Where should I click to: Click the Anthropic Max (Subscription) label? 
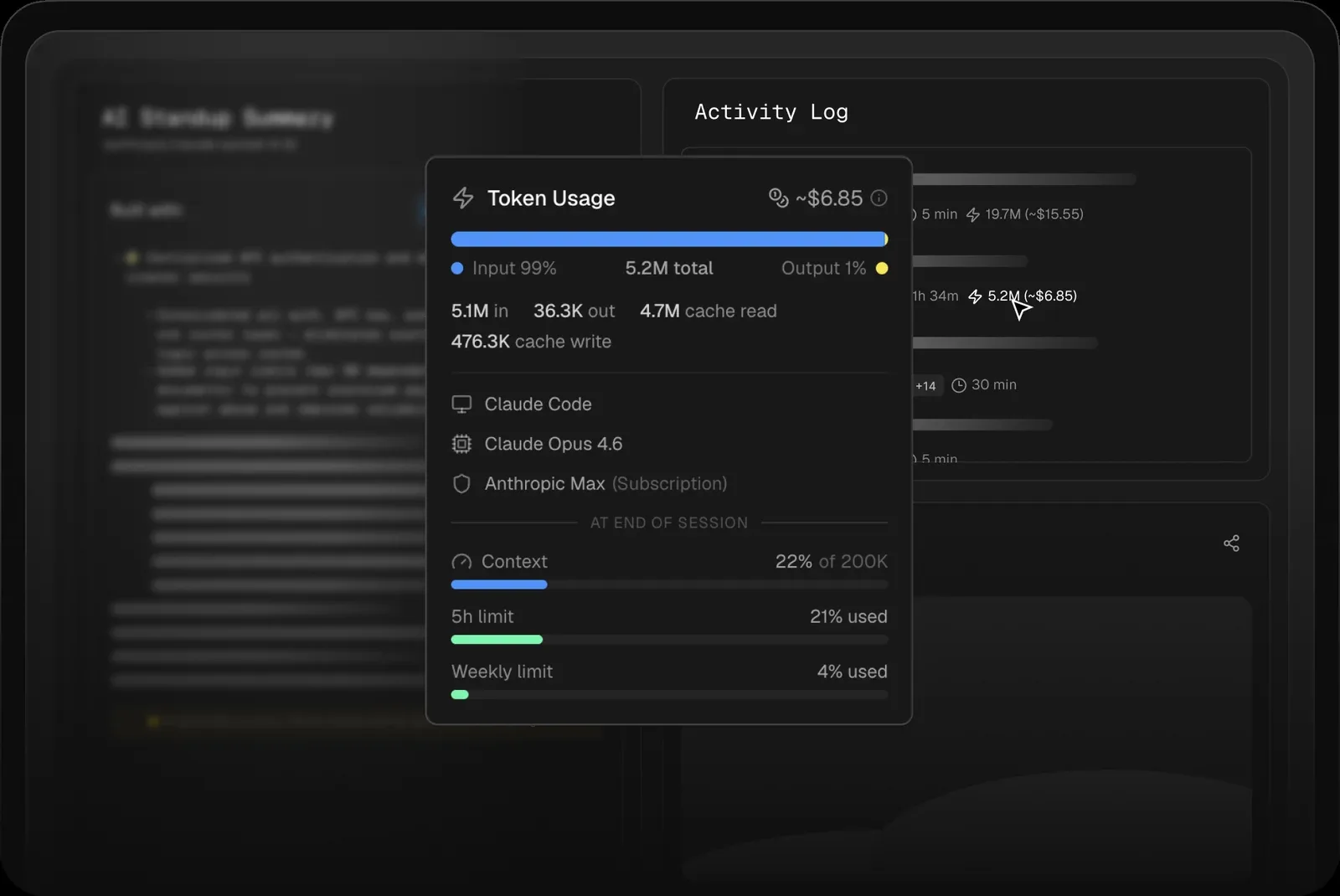point(606,484)
